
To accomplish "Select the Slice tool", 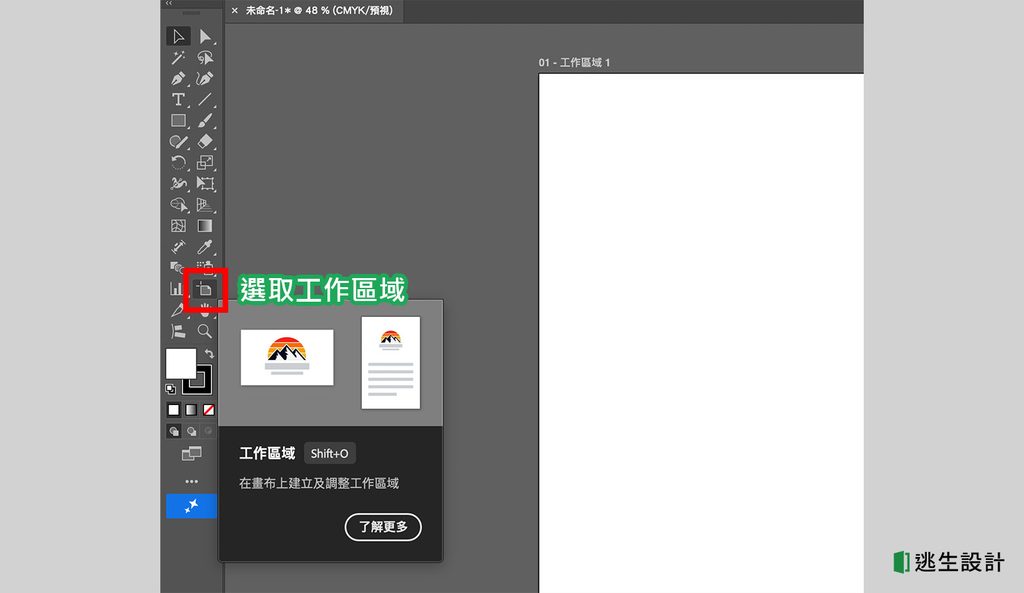I will tap(176, 310).
